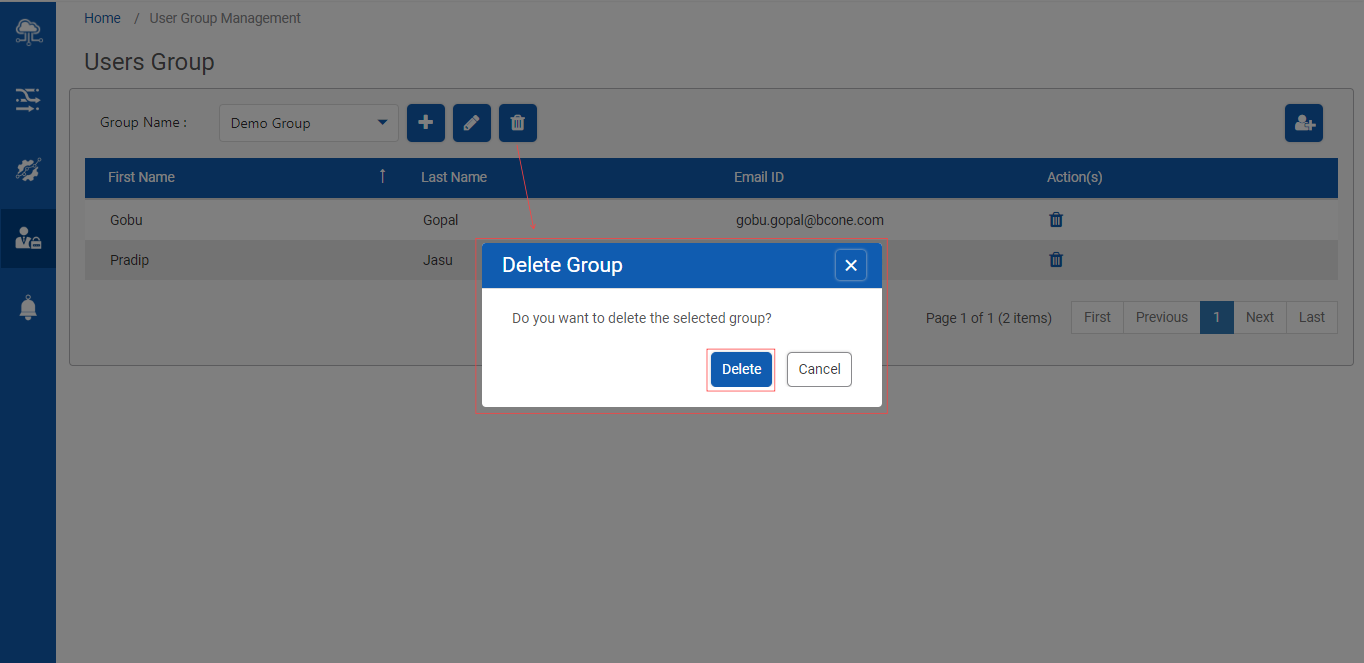Select the Pradip first name cell
The image size is (1364, 663).
129,260
